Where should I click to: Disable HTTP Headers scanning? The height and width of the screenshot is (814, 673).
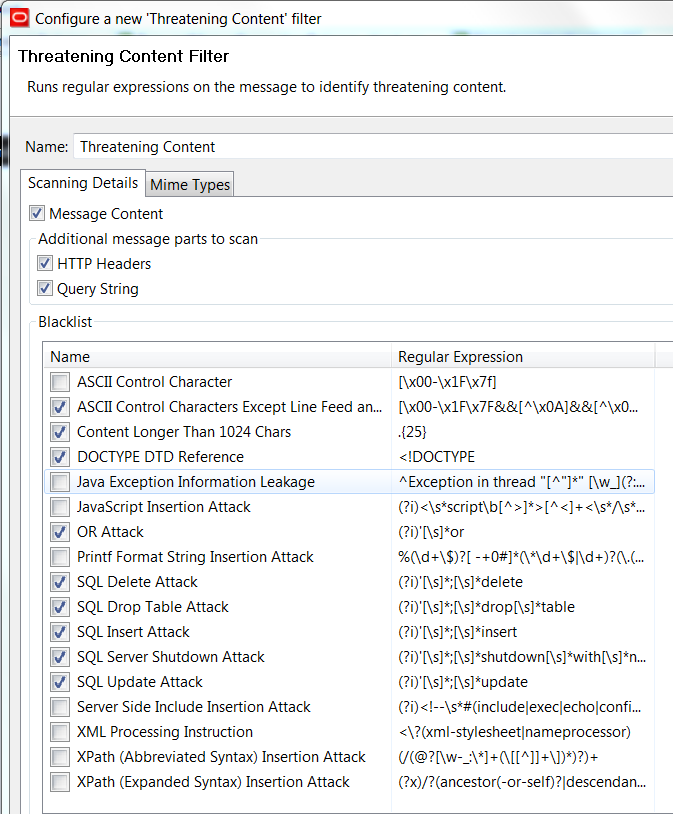(x=45, y=264)
